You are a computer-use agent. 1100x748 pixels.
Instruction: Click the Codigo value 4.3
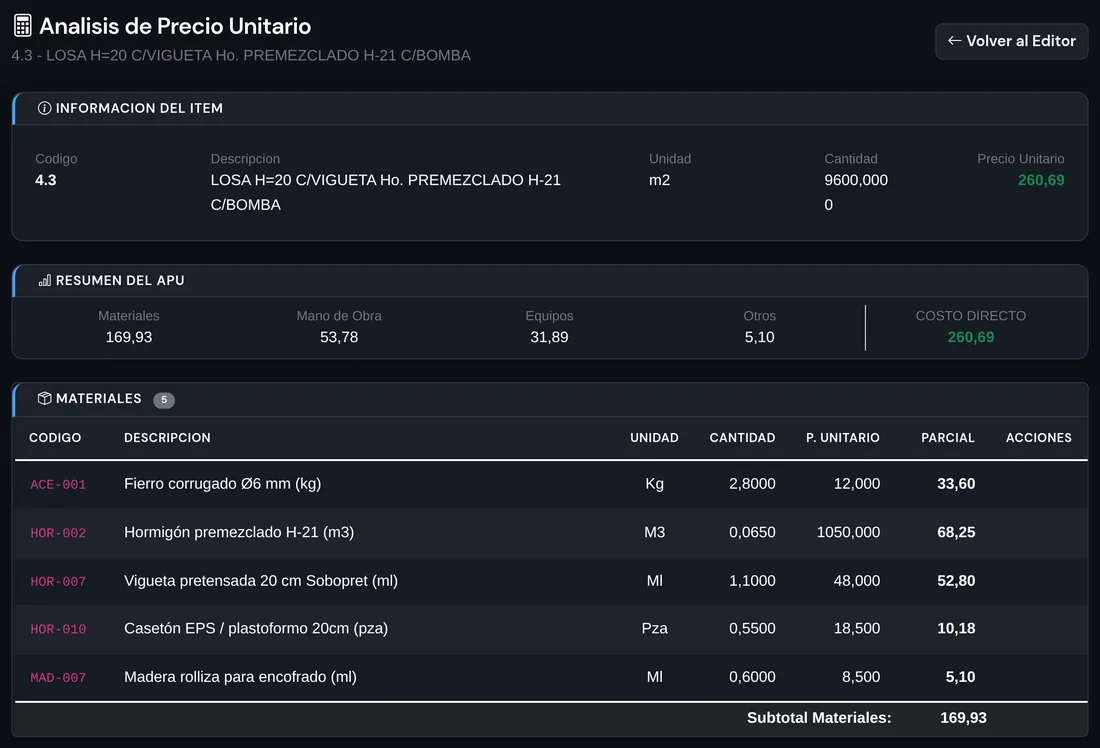46,180
